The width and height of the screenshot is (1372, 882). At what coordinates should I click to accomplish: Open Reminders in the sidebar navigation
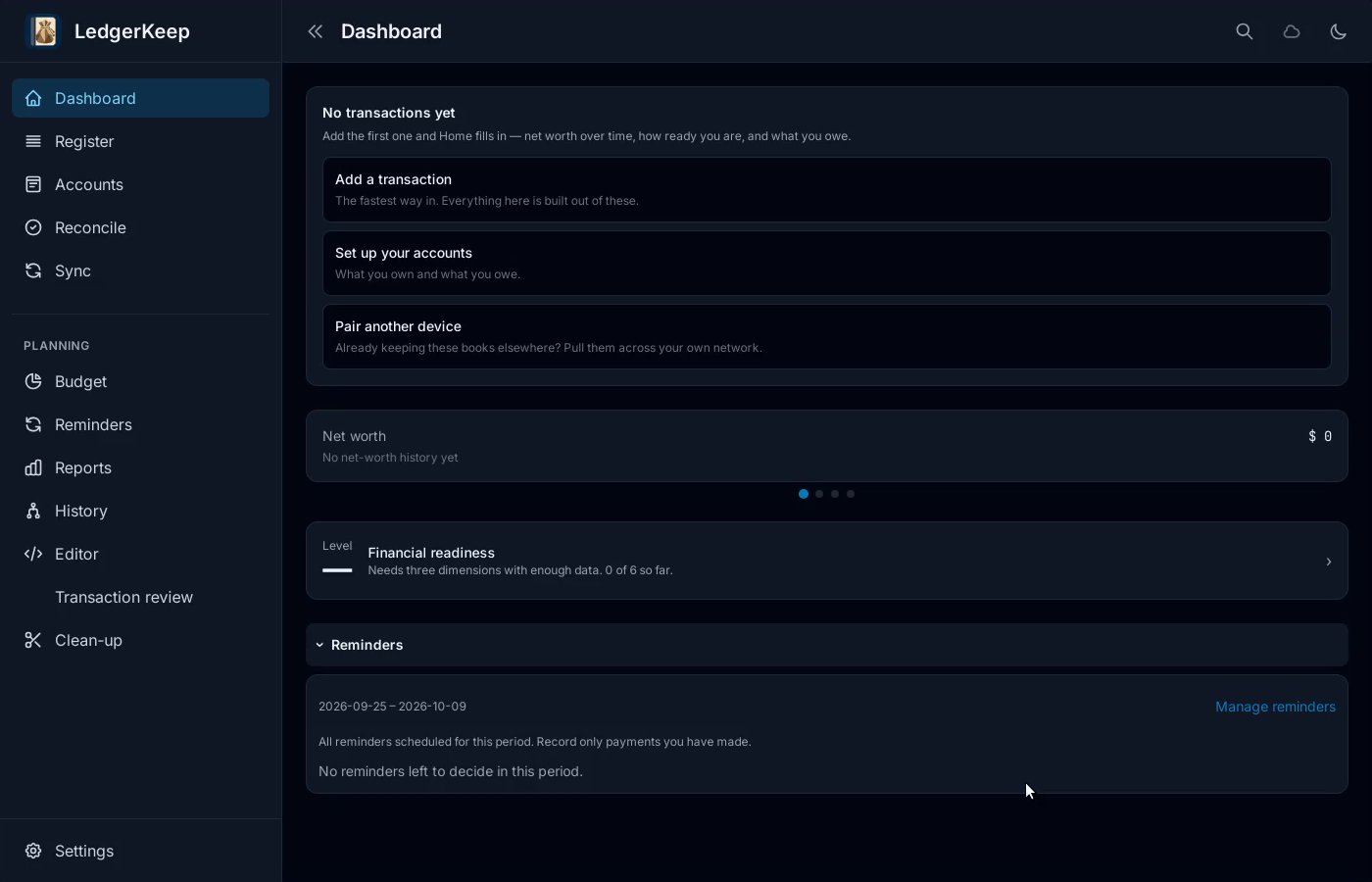(140, 424)
